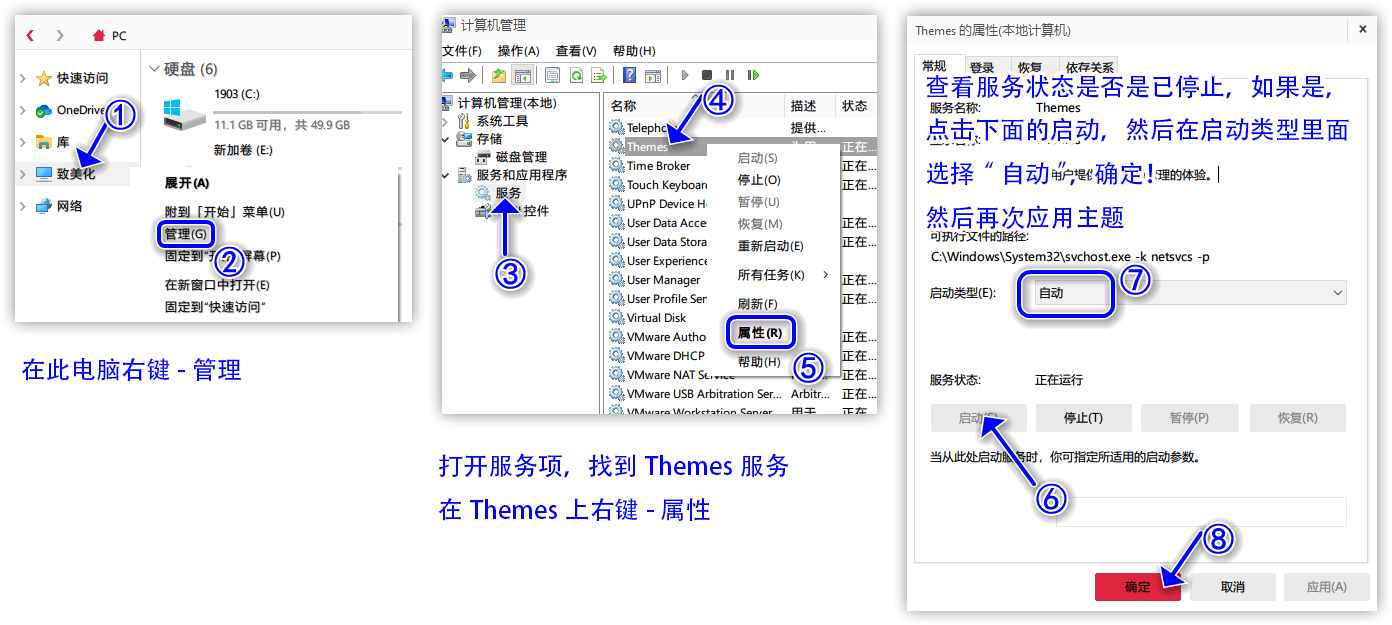
Task: Click the pause service toolbar icon
Action: click(730, 75)
